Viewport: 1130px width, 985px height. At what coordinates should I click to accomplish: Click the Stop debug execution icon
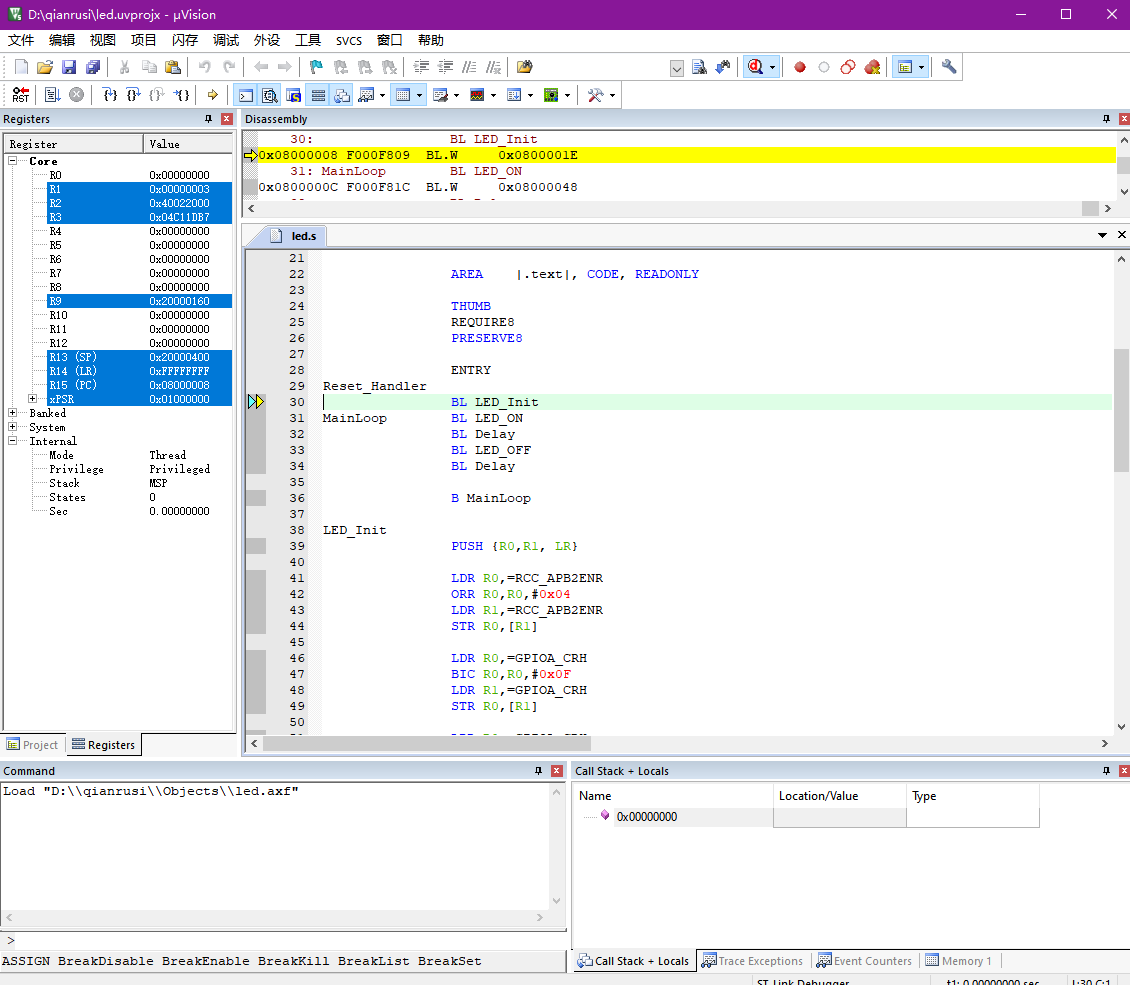click(76, 94)
